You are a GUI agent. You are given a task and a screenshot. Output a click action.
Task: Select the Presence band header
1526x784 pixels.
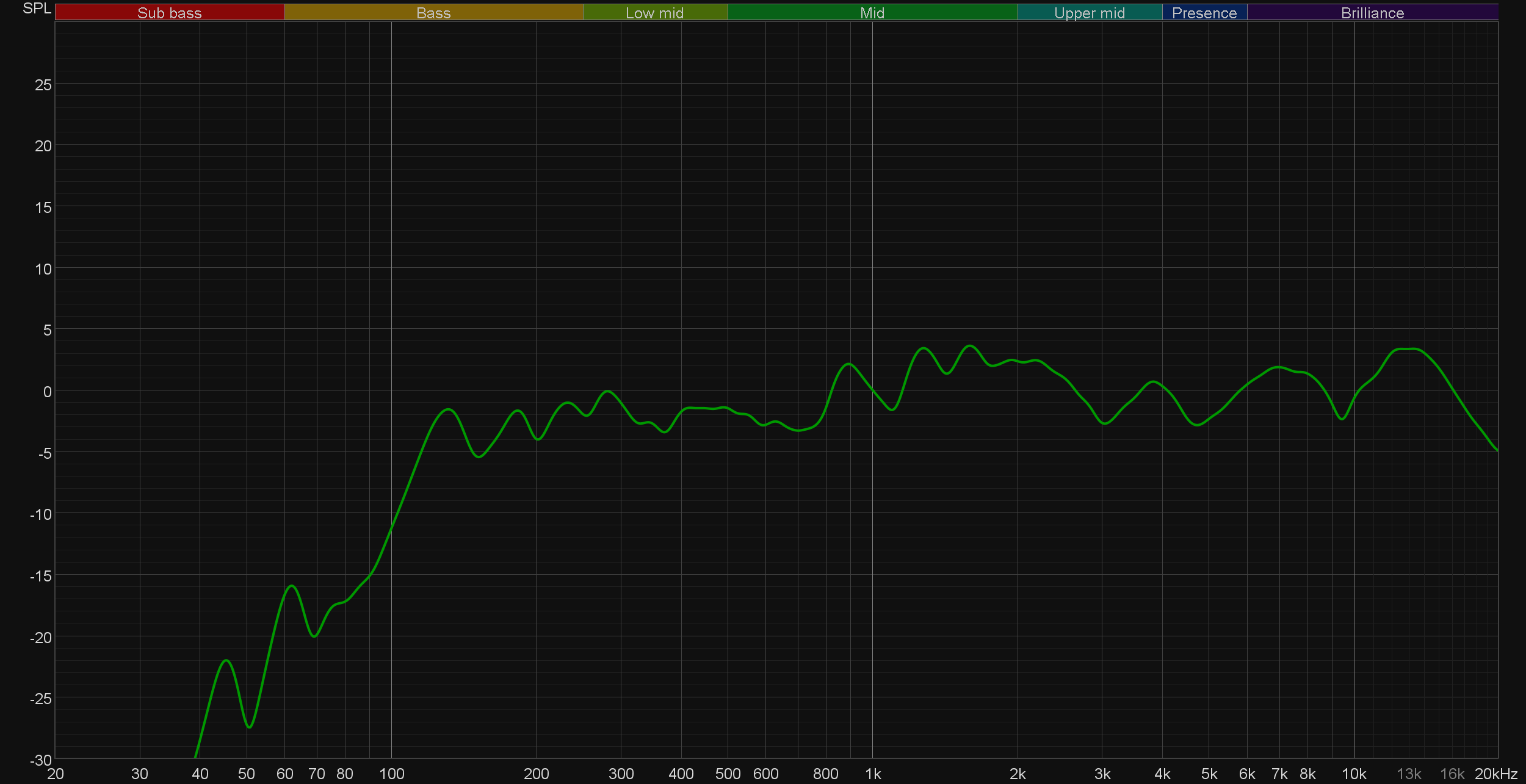tap(1204, 13)
